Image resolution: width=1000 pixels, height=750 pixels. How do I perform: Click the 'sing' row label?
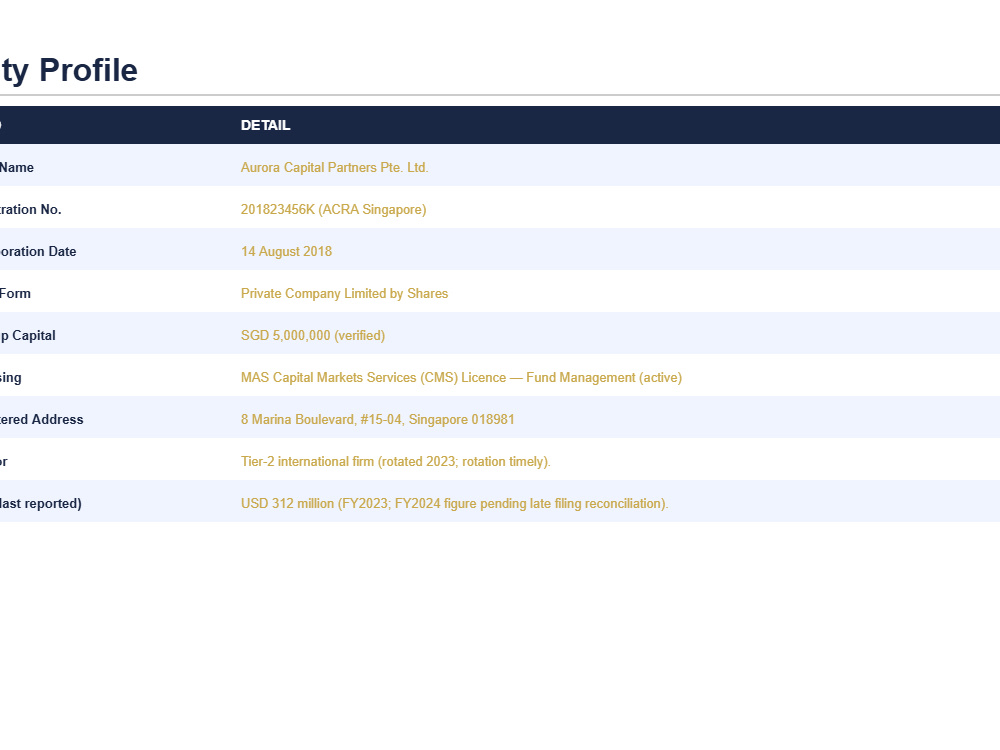click(11, 378)
